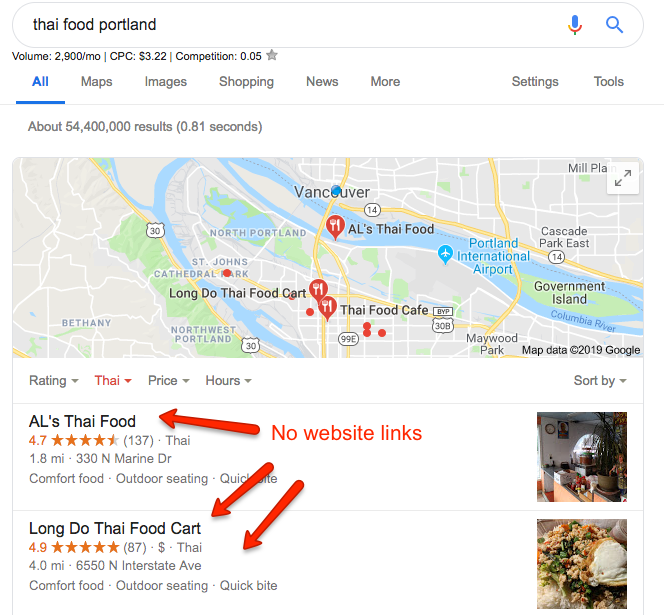Select Thai Food Cafe map pin

tap(327, 308)
